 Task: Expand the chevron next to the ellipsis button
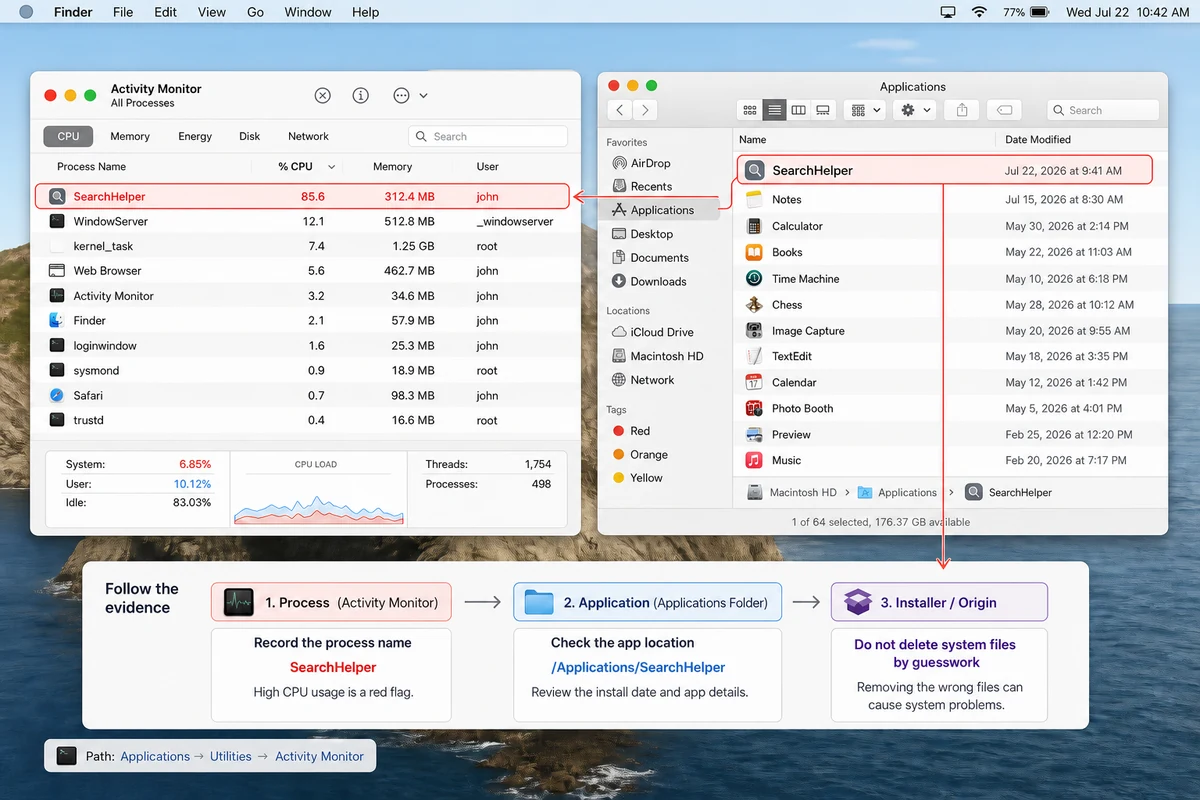tap(424, 96)
